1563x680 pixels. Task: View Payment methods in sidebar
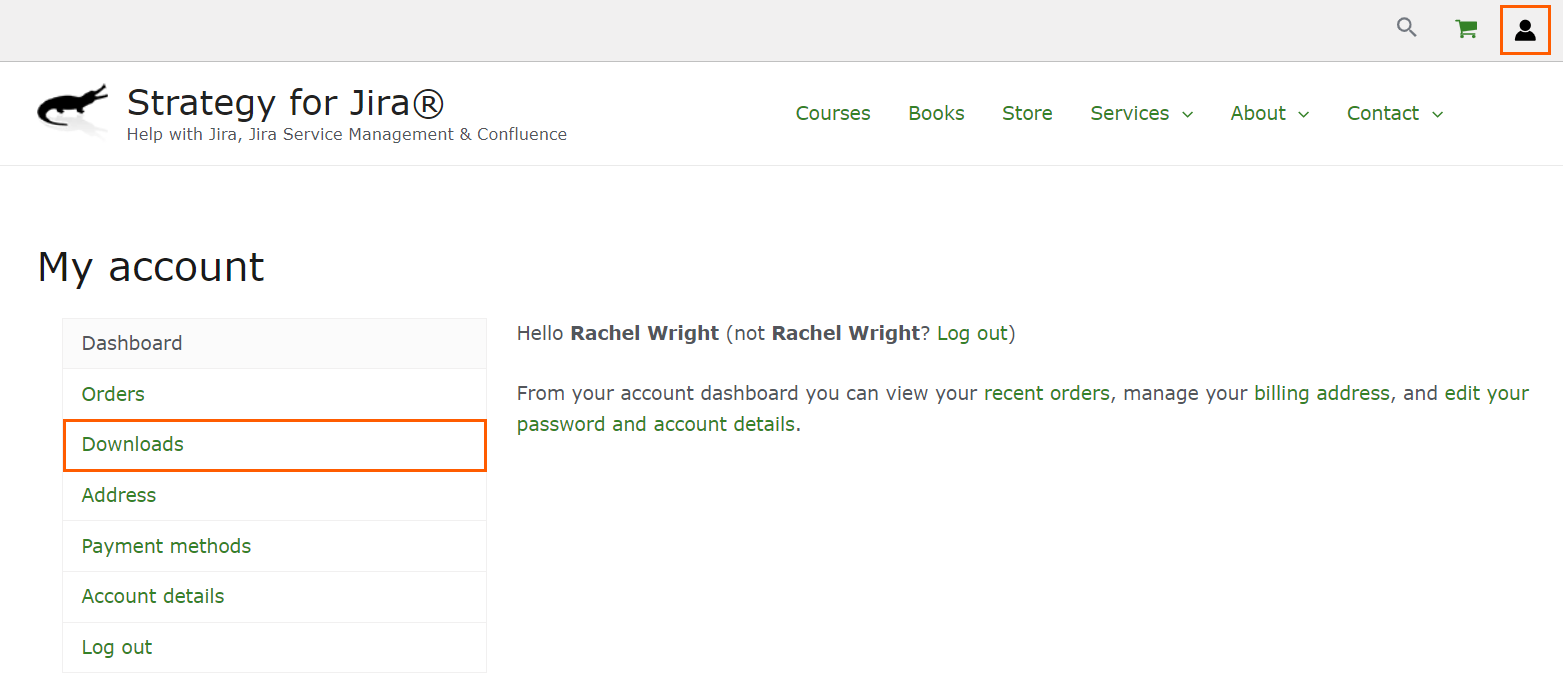pos(166,546)
